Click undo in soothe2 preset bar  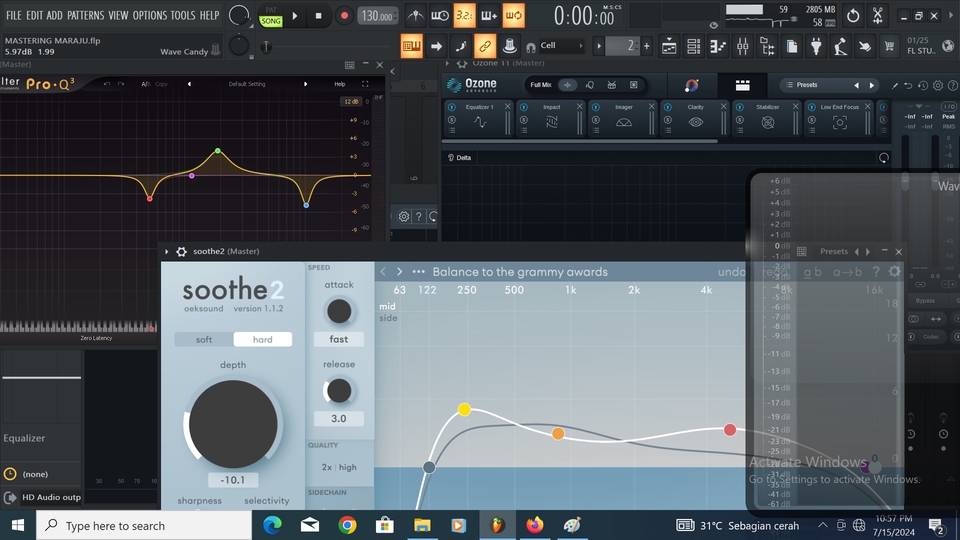coord(732,272)
